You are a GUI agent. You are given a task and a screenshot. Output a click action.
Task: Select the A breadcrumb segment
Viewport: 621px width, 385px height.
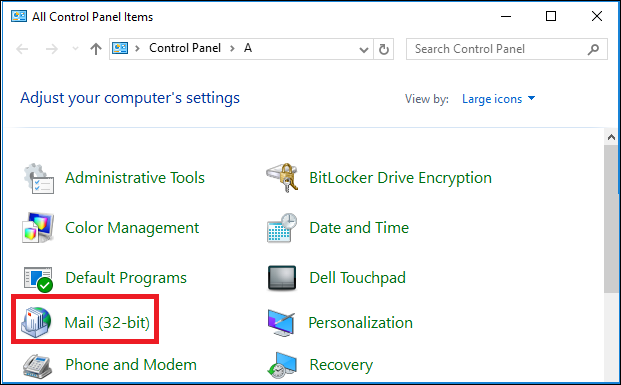tap(248, 48)
